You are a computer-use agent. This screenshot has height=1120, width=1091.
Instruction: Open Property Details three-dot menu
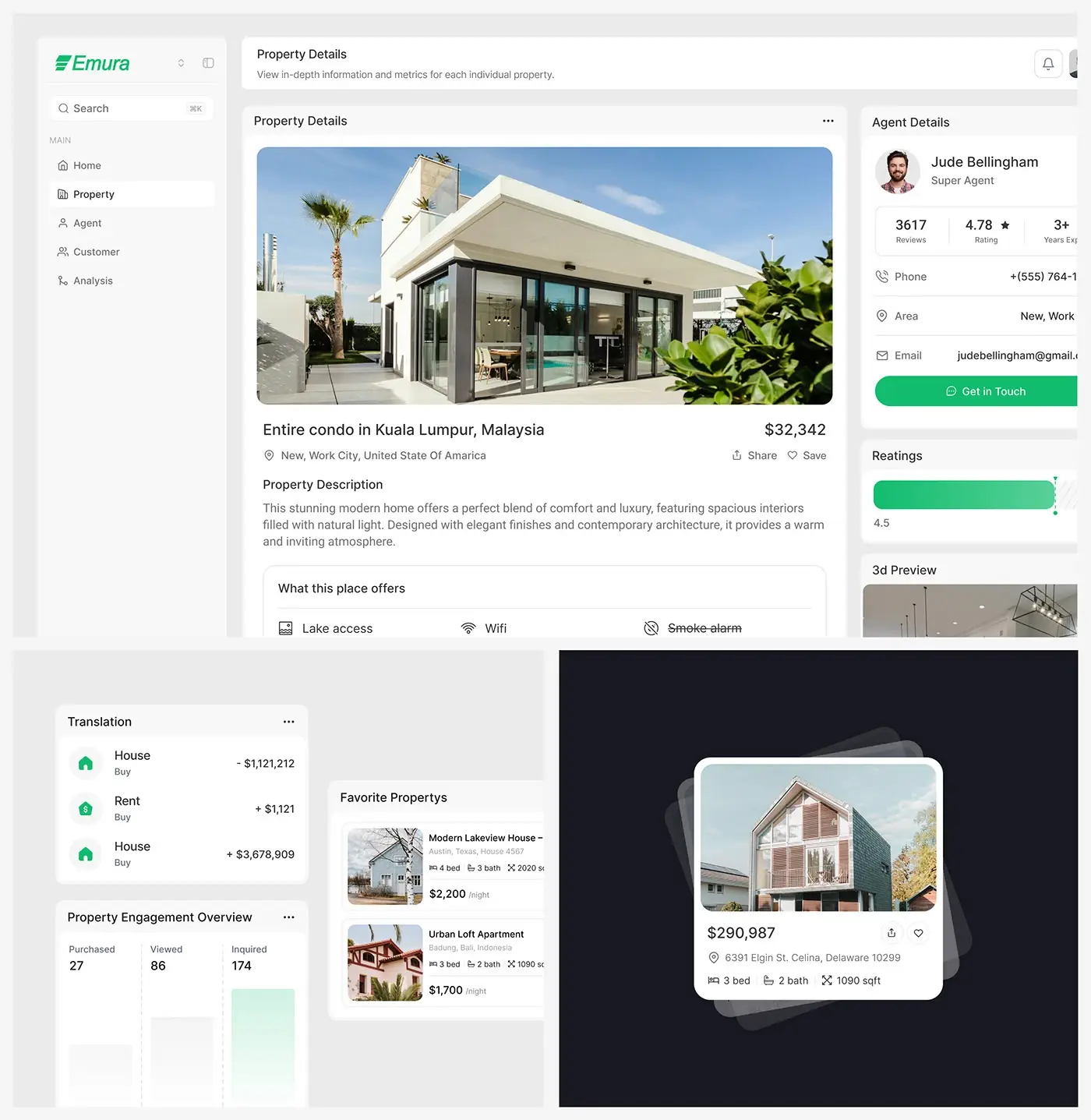(x=828, y=121)
